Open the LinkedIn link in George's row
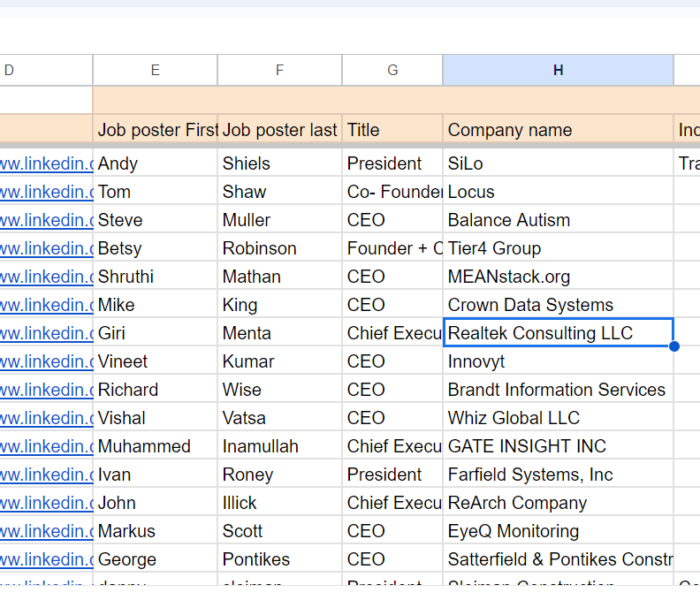The image size is (700, 600). [46, 559]
